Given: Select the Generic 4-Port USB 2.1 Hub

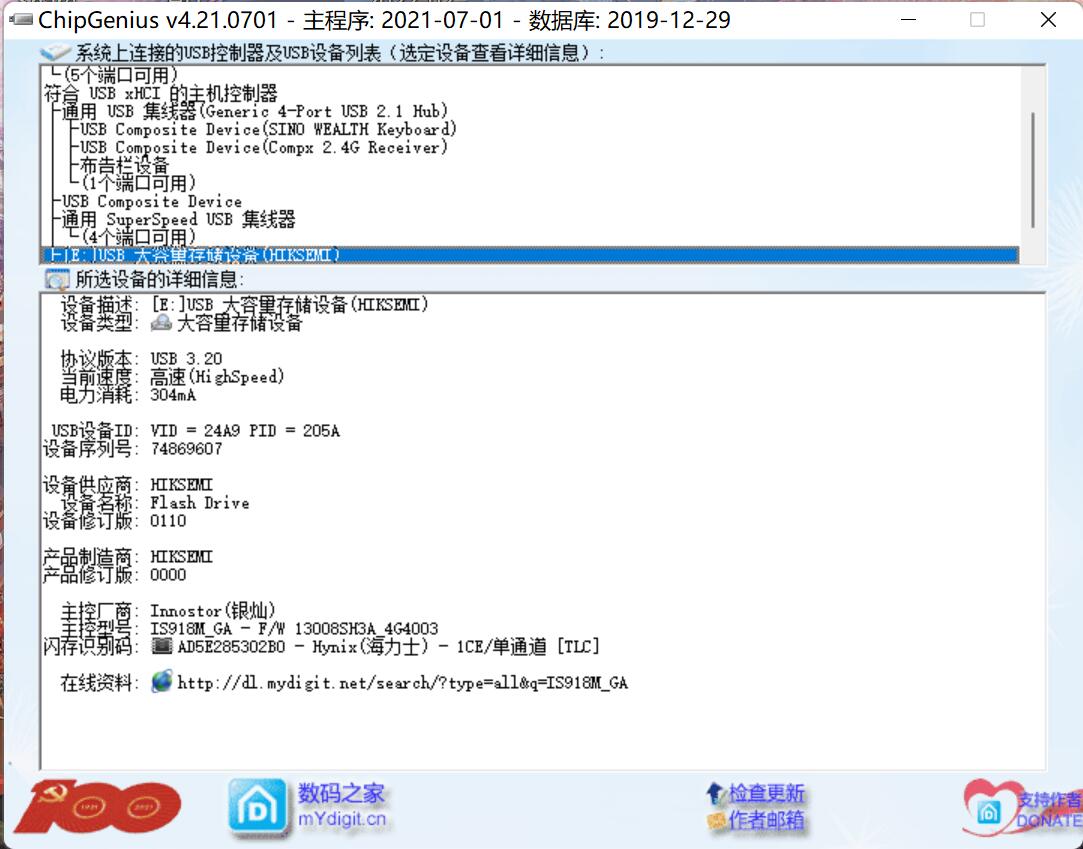Looking at the screenshot, I should [x=255, y=111].
